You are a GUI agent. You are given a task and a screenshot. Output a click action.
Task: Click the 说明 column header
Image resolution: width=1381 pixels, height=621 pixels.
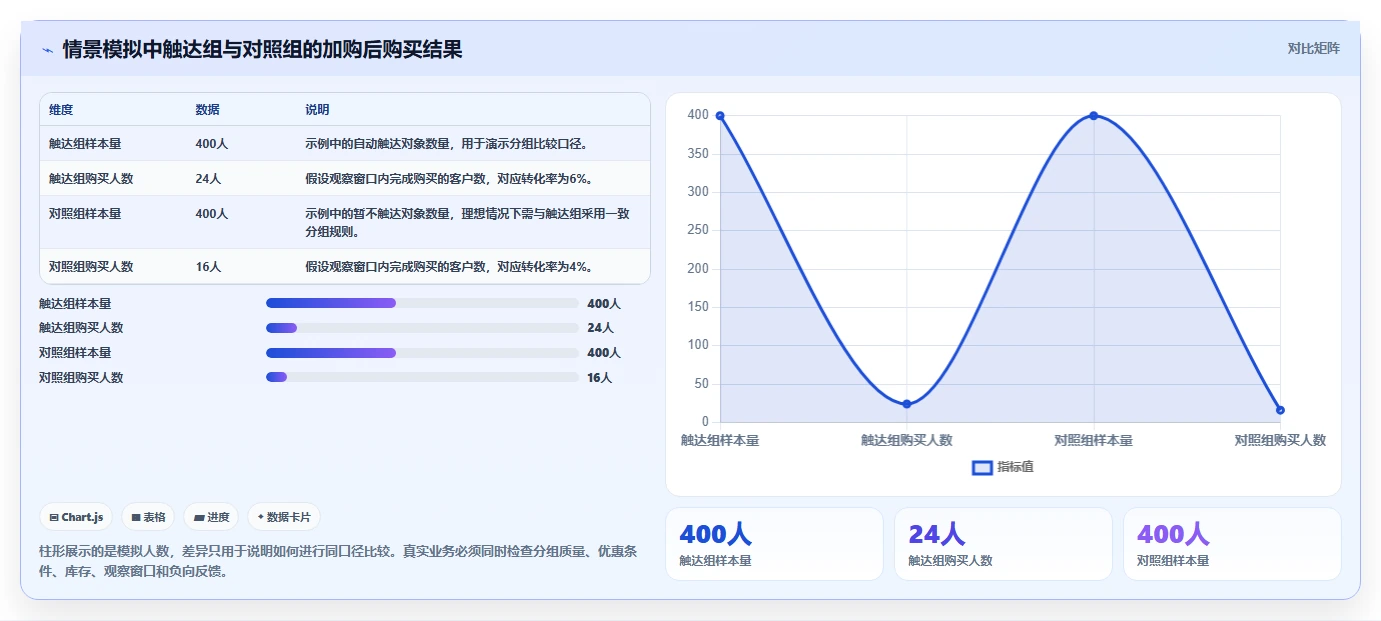coord(317,110)
